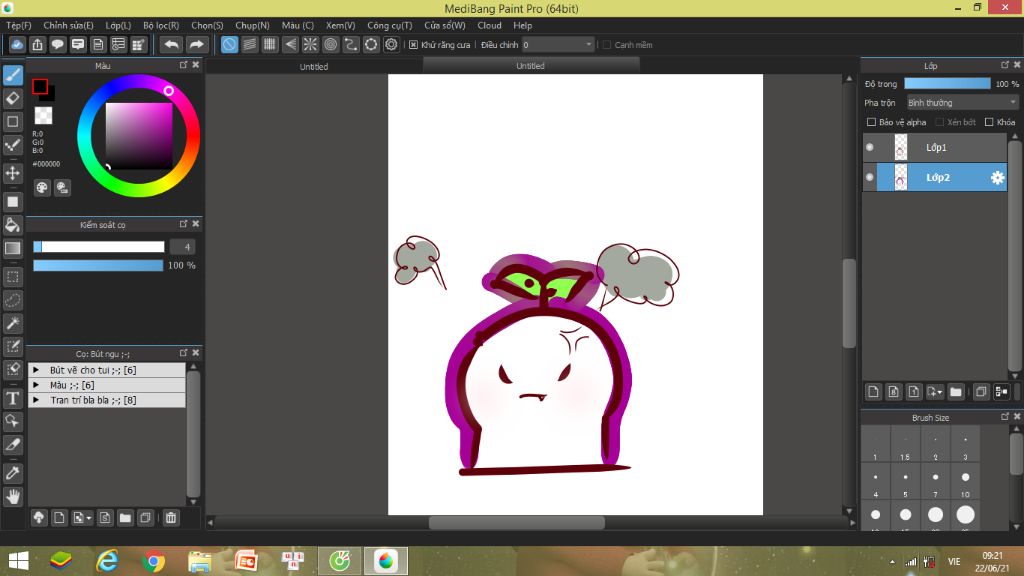Click the brush size value field showing 4
Image resolution: width=1024 pixels, height=576 pixels.
coord(182,247)
